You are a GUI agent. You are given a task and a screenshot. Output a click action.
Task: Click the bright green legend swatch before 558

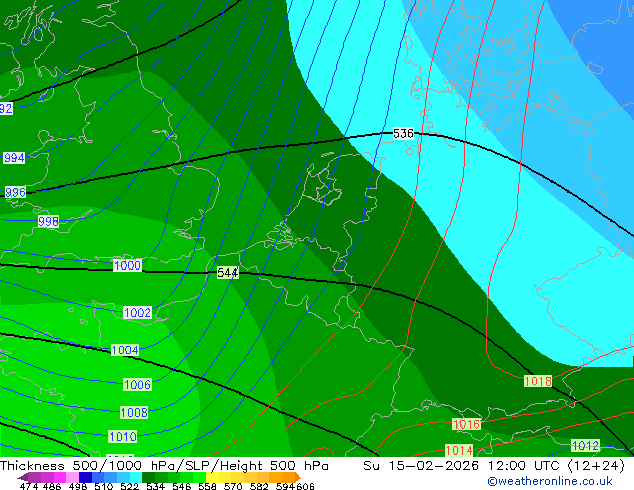point(199,477)
